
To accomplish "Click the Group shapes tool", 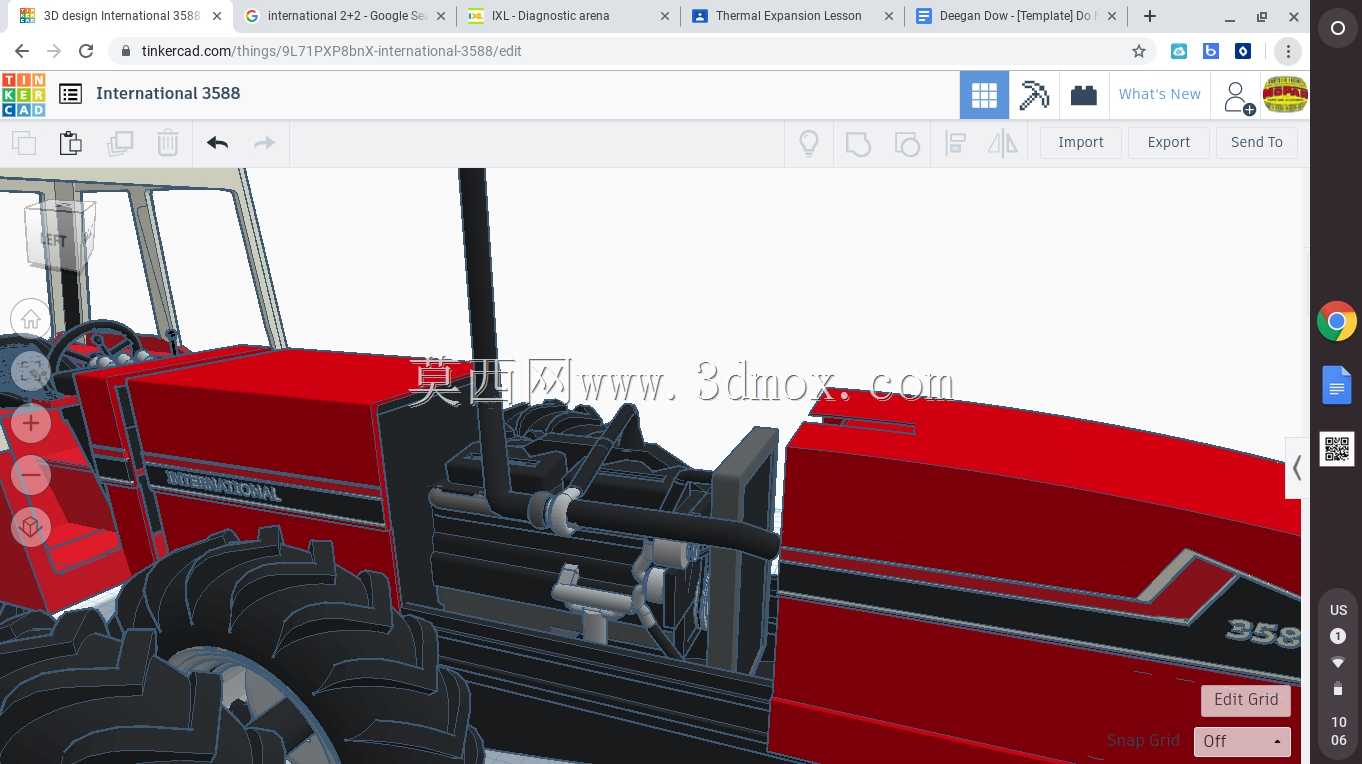I will (858, 143).
